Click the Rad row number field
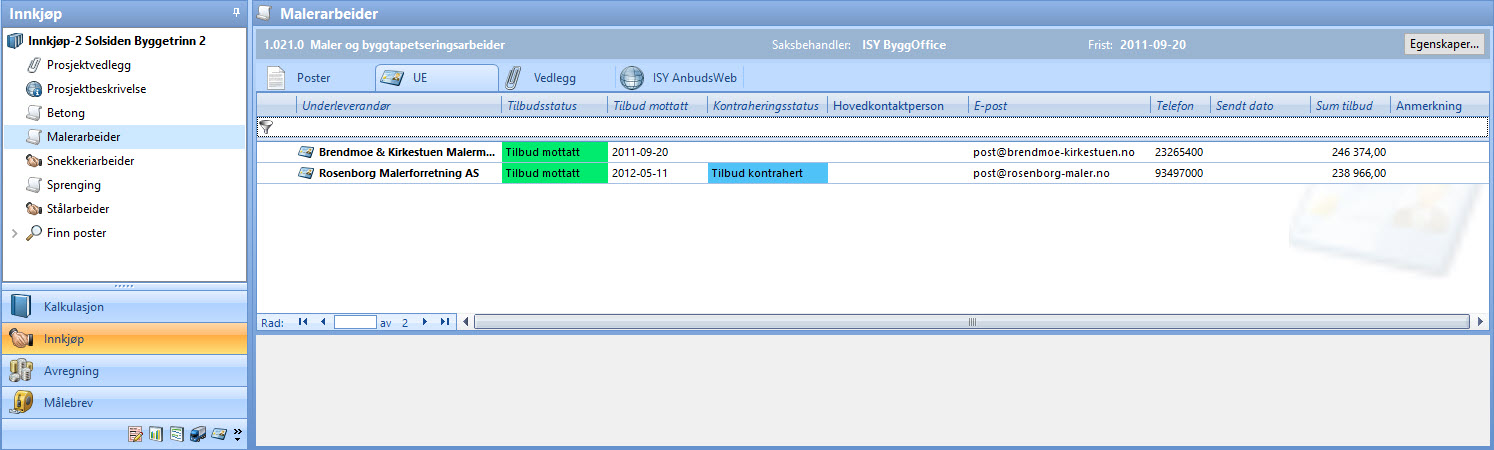This screenshot has width=1494, height=450. [355, 322]
